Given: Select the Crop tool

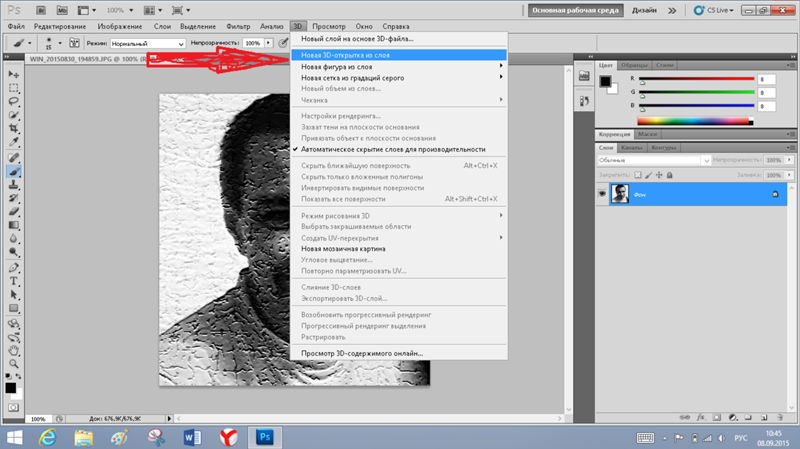Looking at the screenshot, I should [x=14, y=129].
